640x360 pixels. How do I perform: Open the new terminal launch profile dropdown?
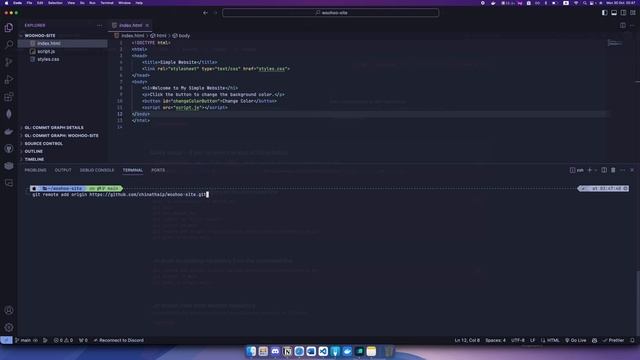coord(596,170)
